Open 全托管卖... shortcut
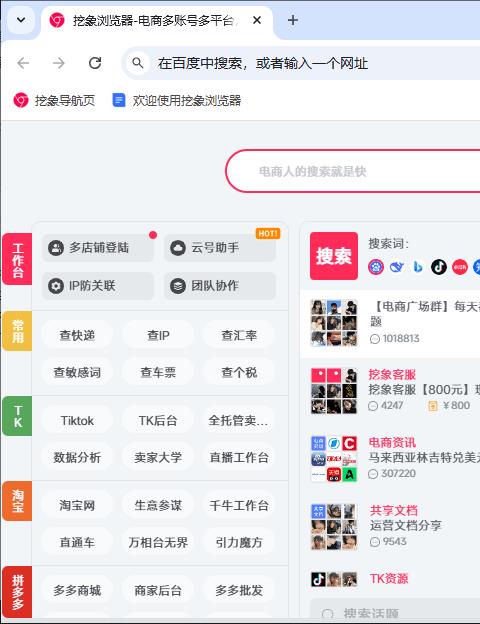The image size is (480, 624). pyautogui.click(x=239, y=420)
